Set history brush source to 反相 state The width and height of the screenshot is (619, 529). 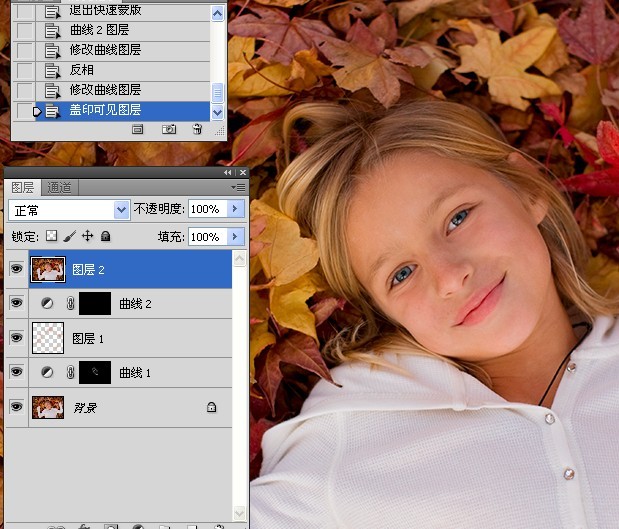[25, 71]
